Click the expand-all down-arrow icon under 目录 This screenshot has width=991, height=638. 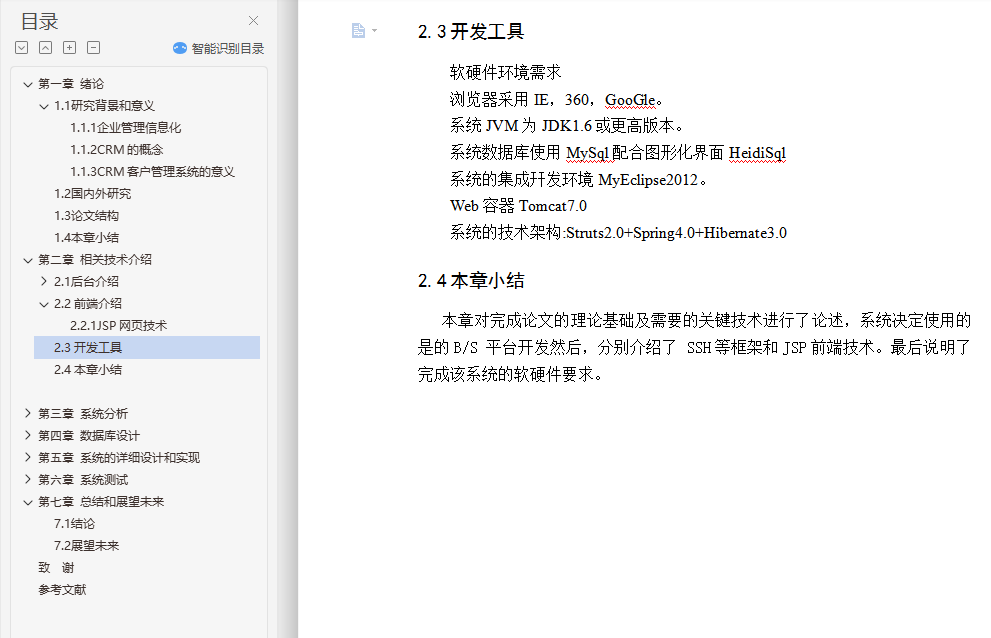(21, 47)
